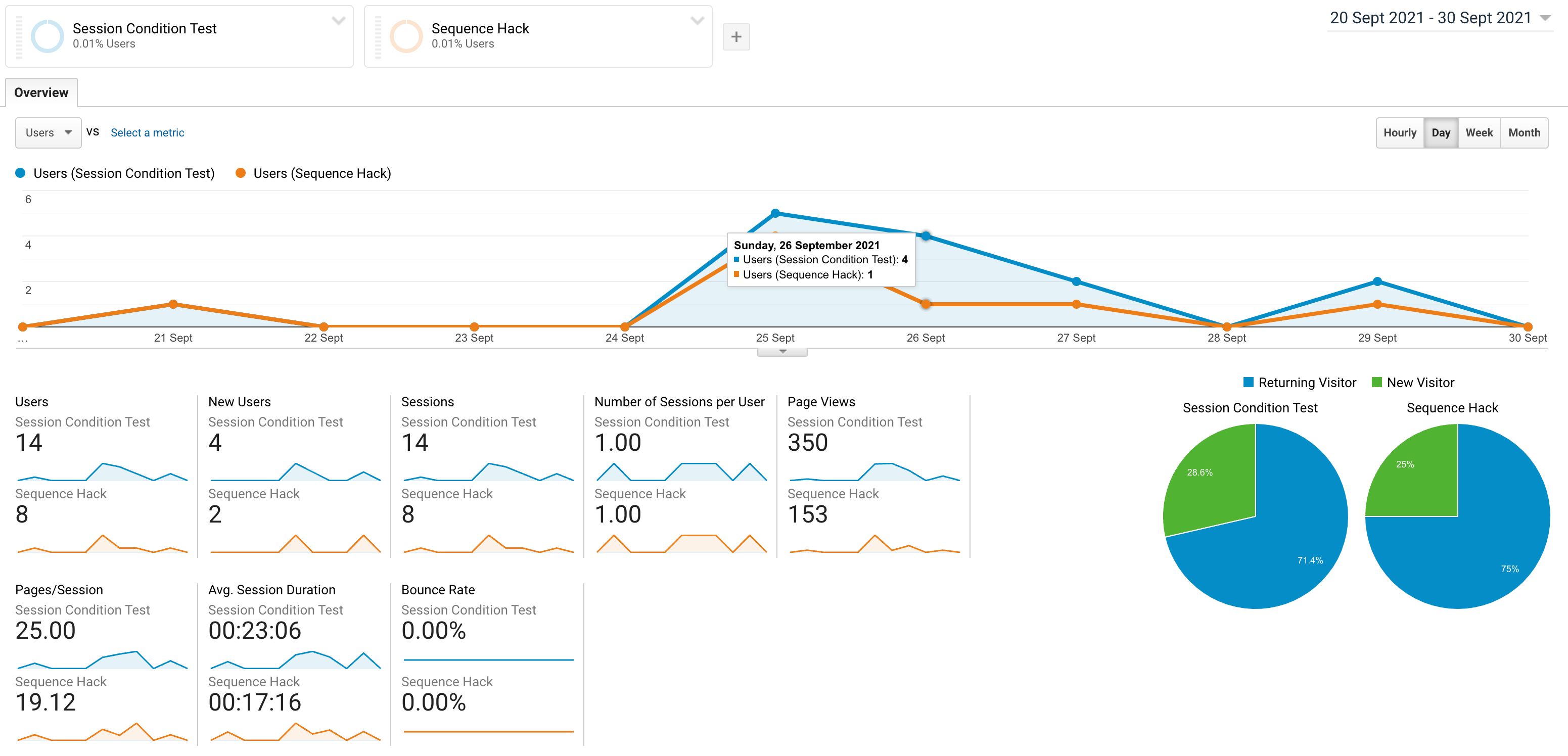Open the Users metric dropdown
The width and height of the screenshot is (1568, 756).
[x=48, y=133]
